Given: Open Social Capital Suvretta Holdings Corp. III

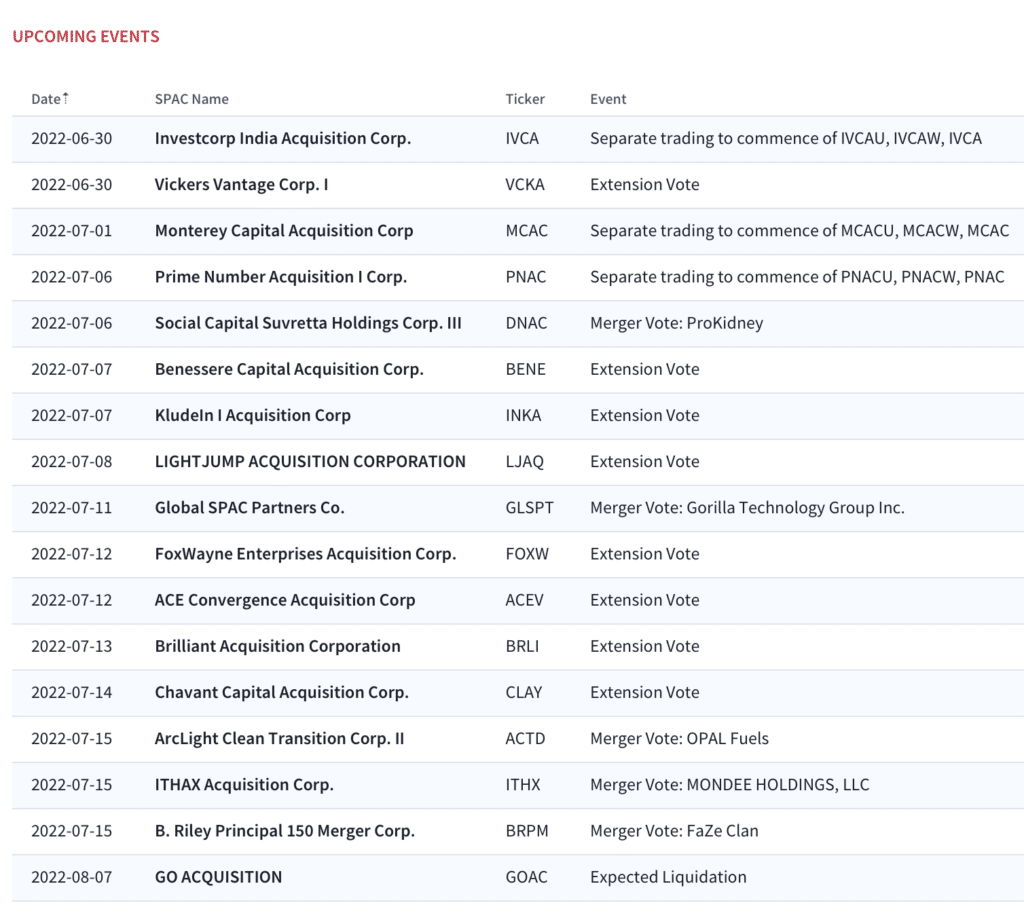Looking at the screenshot, I should point(308,323).
